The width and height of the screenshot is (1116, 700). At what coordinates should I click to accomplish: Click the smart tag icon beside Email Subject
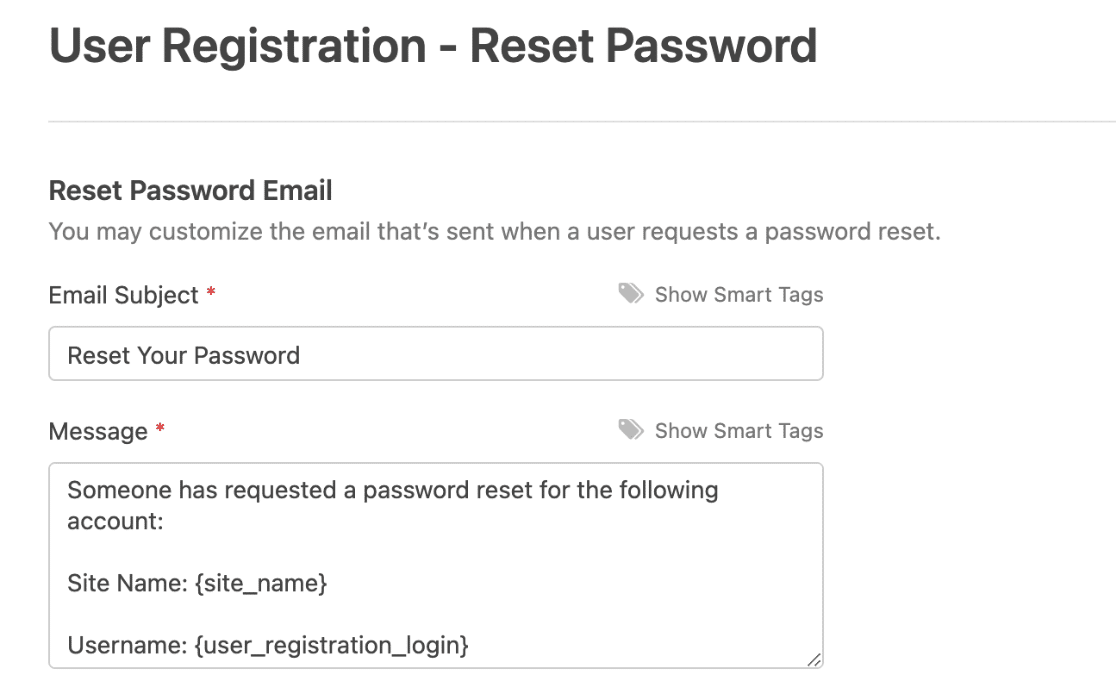pos(631,293)
